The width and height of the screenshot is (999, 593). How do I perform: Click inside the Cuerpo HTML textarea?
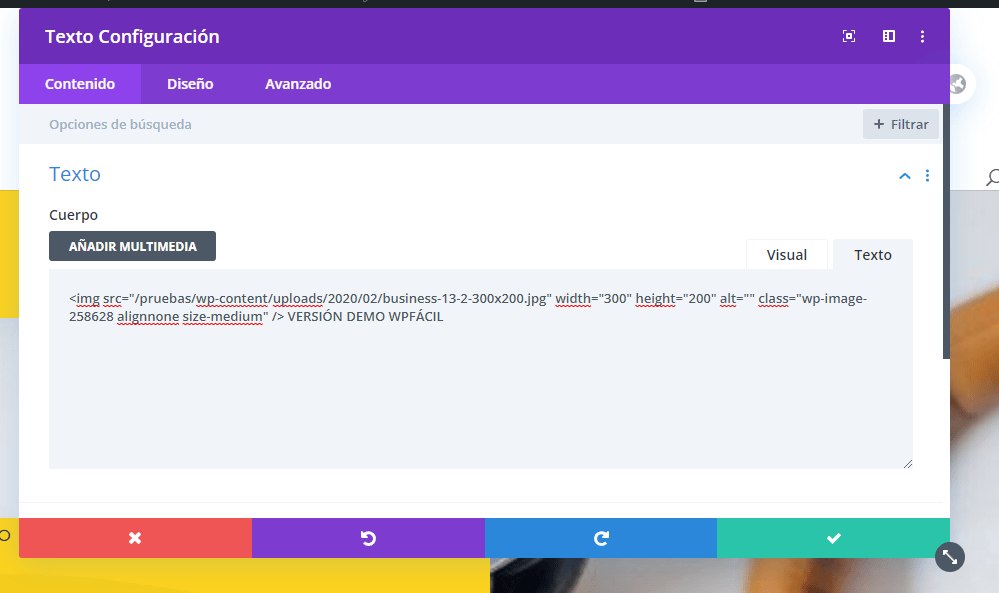coord(480,369)
